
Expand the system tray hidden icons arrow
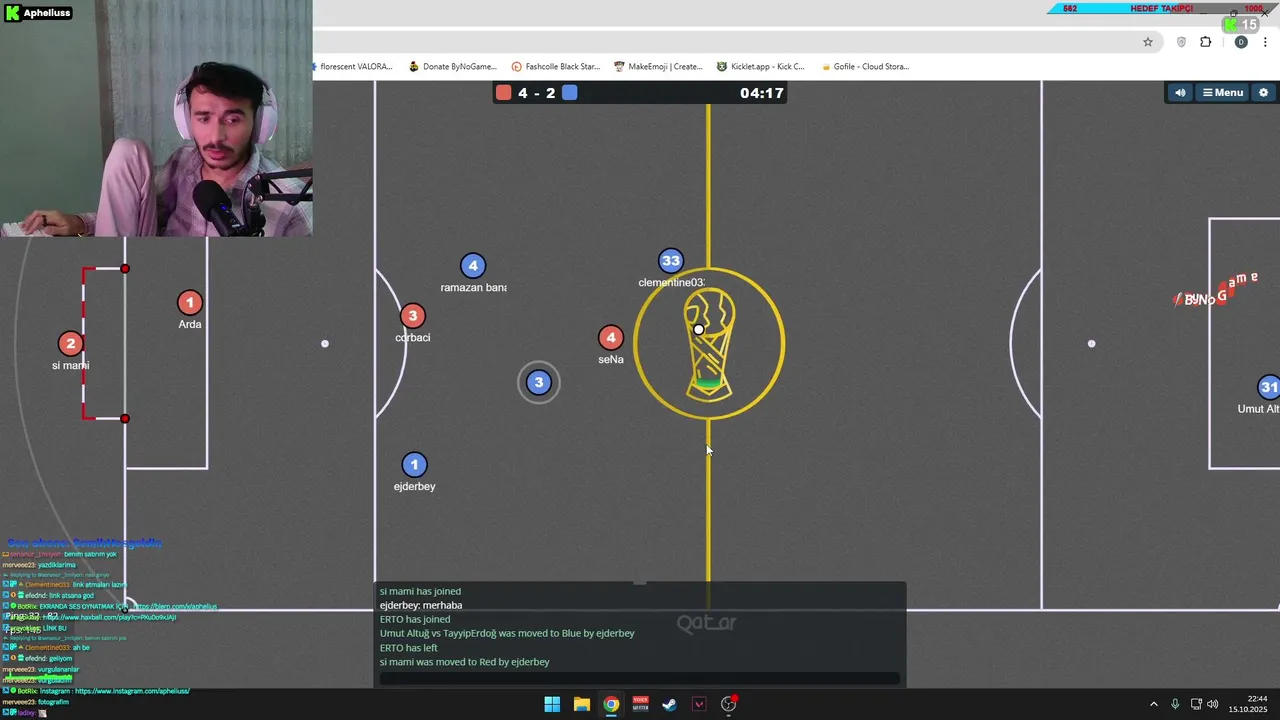point(1153,704)
